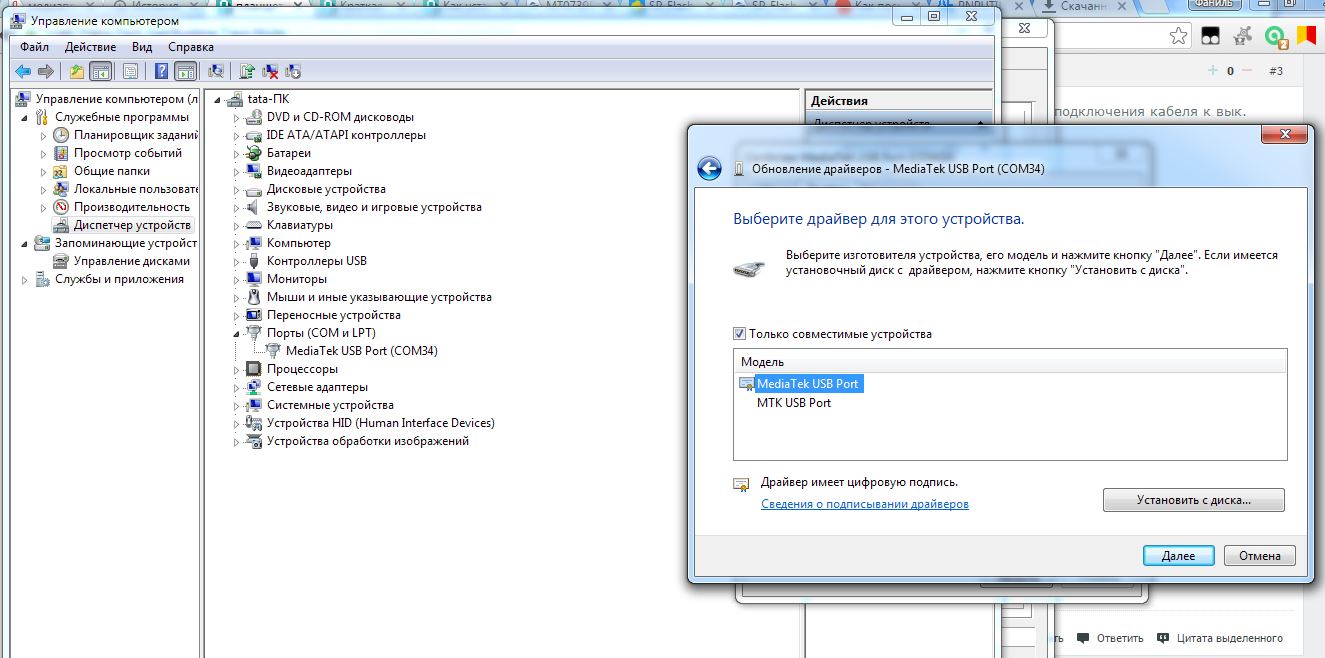Viewport: 1325px width, 658px height.
Task: Expand the 'Видеоадаптеры' device category
Action: pos(238,172)
